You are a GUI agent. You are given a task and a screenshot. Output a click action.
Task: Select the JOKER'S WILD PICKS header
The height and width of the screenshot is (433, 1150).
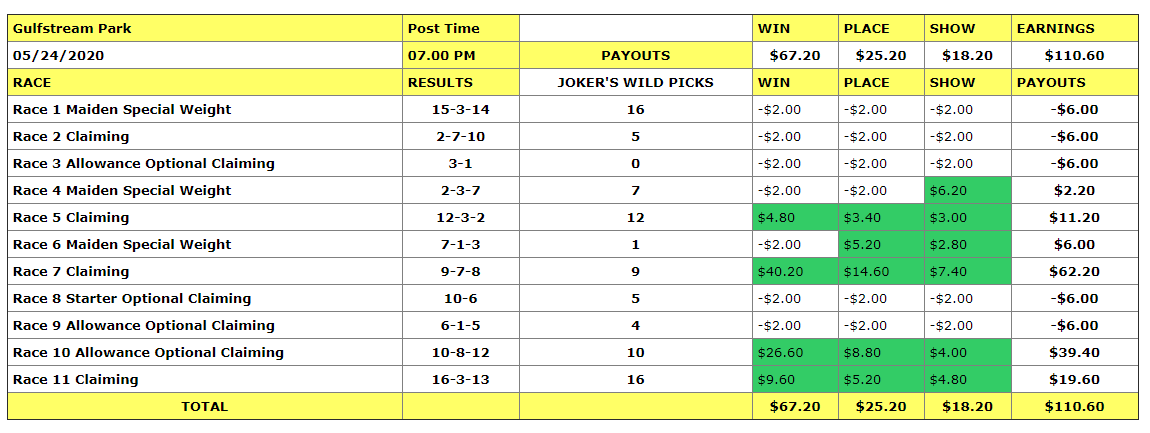[x=635, y=83]
